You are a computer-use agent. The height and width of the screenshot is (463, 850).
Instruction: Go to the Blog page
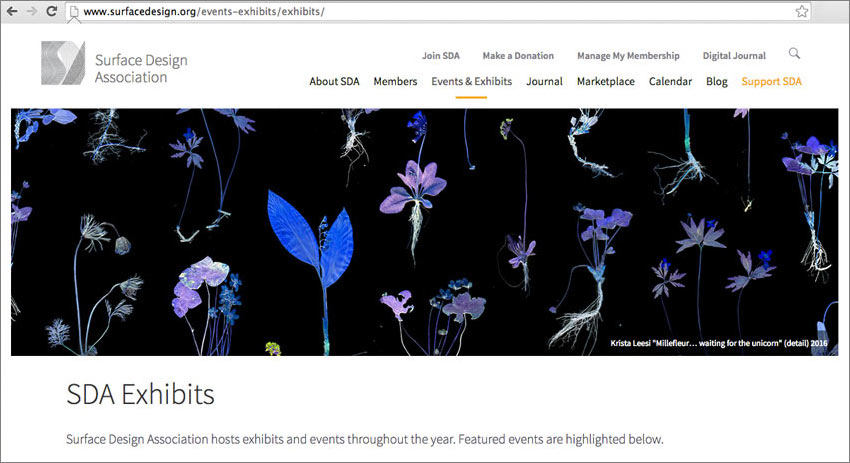point(717,81)
